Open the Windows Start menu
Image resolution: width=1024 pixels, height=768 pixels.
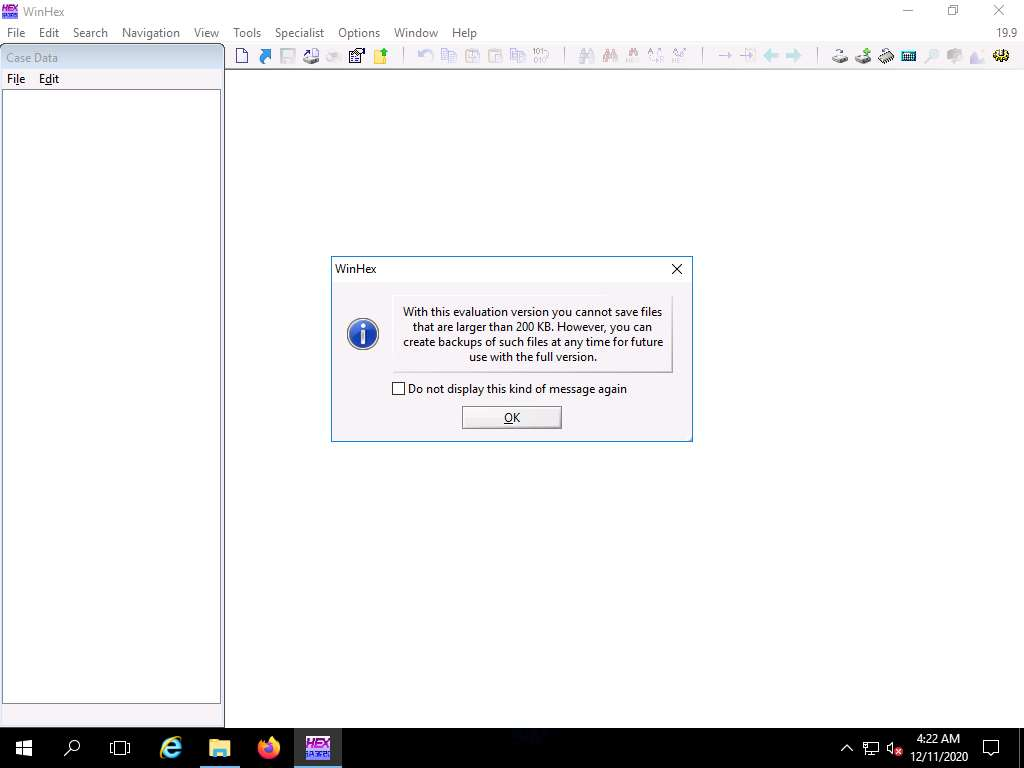click(24, 748)
